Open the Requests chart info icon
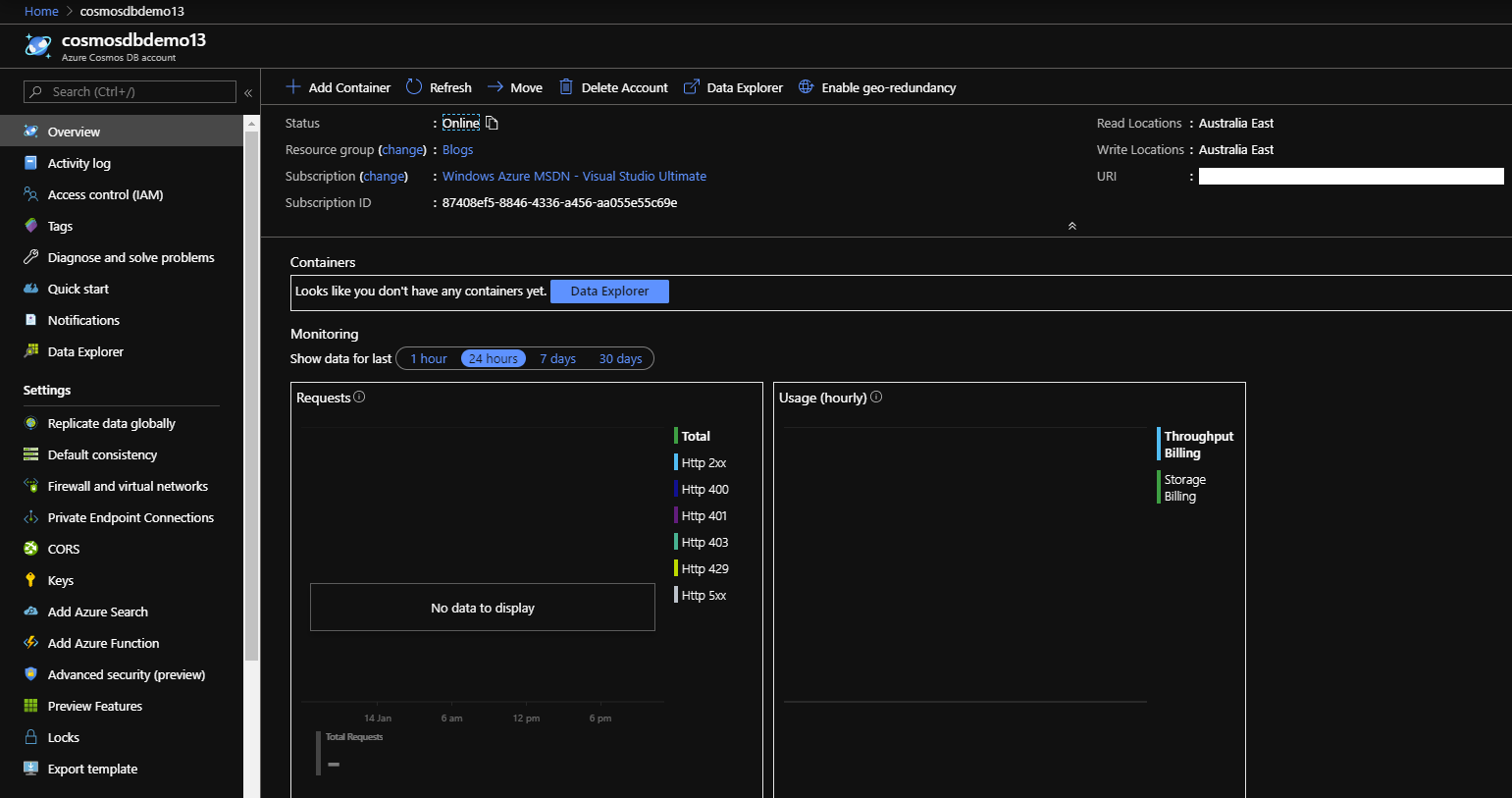Screen dimensions: 1512x798 (x=359, y=397)
